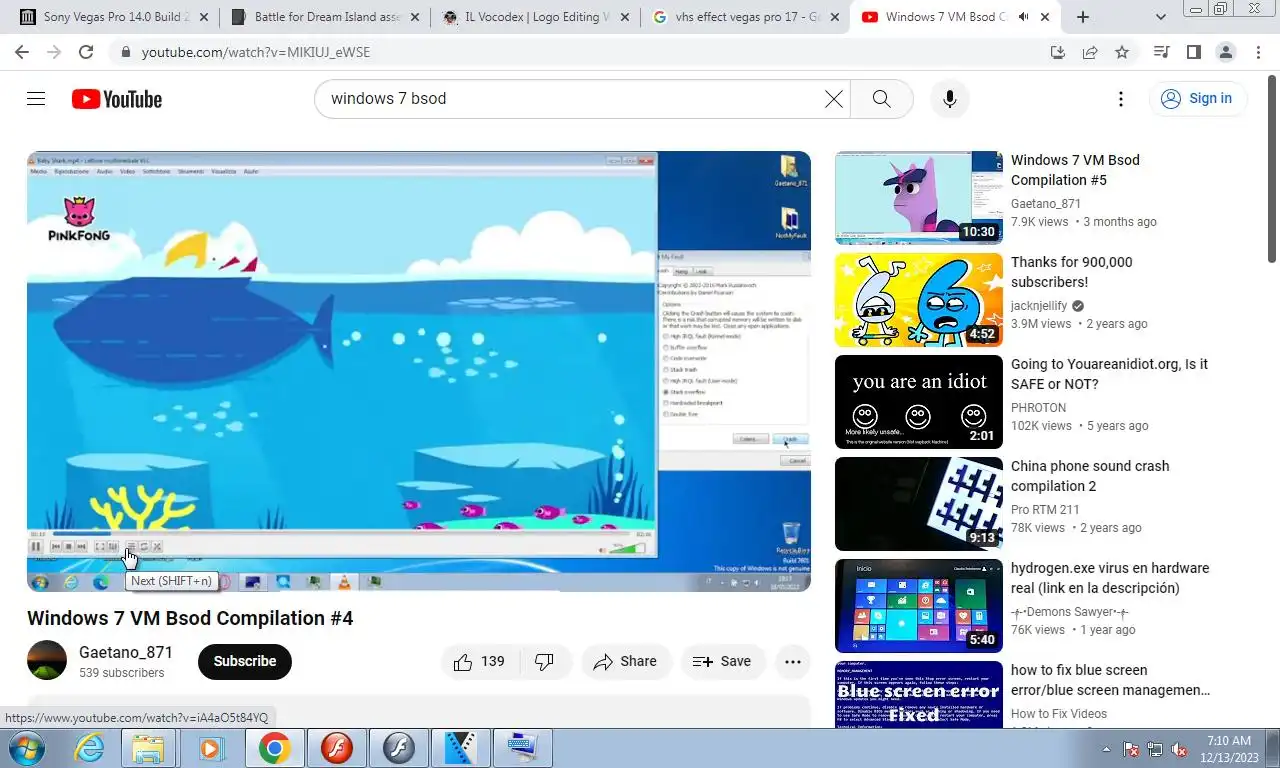Search with your voice microphone button
This screenshot has height=768, width=1280.
tap(950, 99)
